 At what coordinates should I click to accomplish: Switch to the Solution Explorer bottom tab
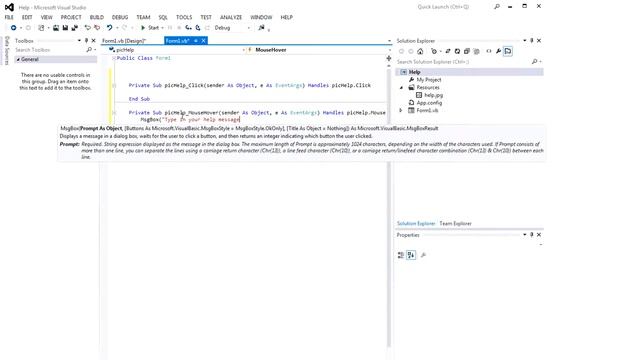[x=416, y=223]
